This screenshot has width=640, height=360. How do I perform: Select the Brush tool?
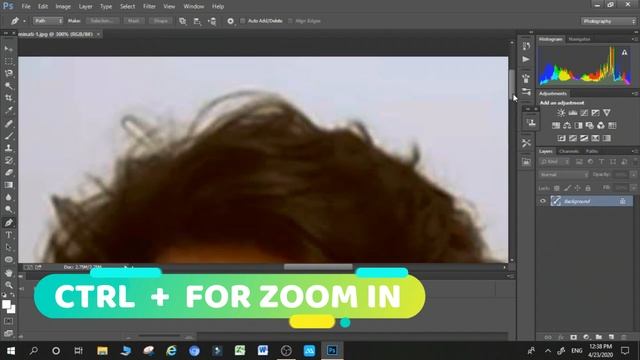pyautogui.click(x=9, y=136)
